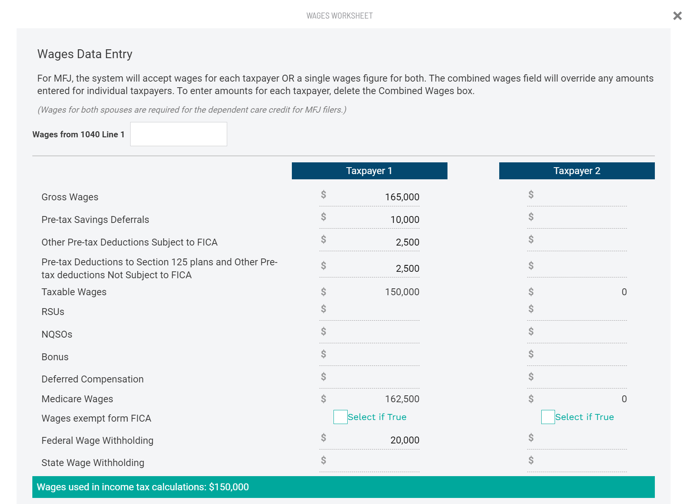Edit Taxpayer 1 Section 125 plans deduction amount
This screenshot has height=504, width=688.
[x=369, y=268]
